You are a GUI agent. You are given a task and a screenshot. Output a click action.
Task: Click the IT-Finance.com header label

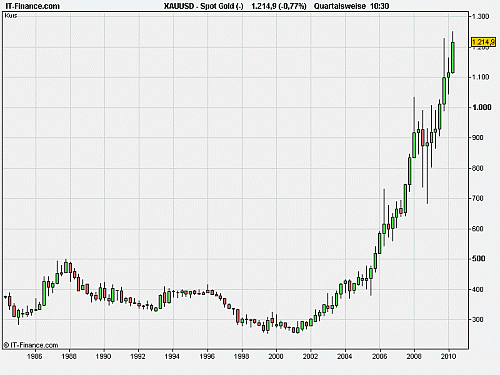click(33, 6)
